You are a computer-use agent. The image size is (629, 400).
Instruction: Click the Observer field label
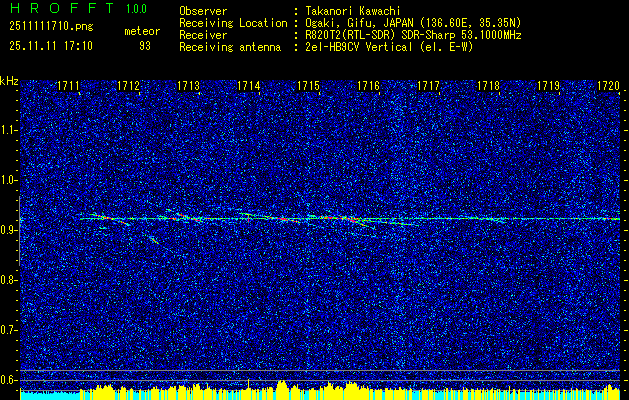click(x=203, y=11)
